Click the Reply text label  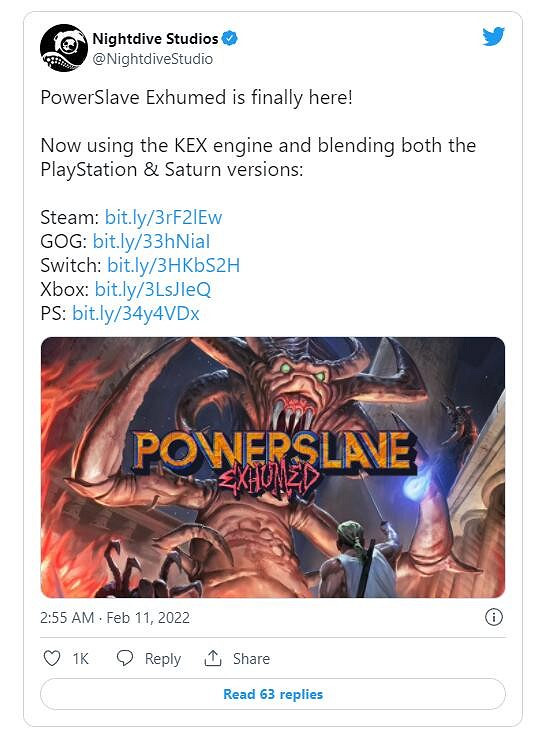pyautogui.click(x=162, y=659)
